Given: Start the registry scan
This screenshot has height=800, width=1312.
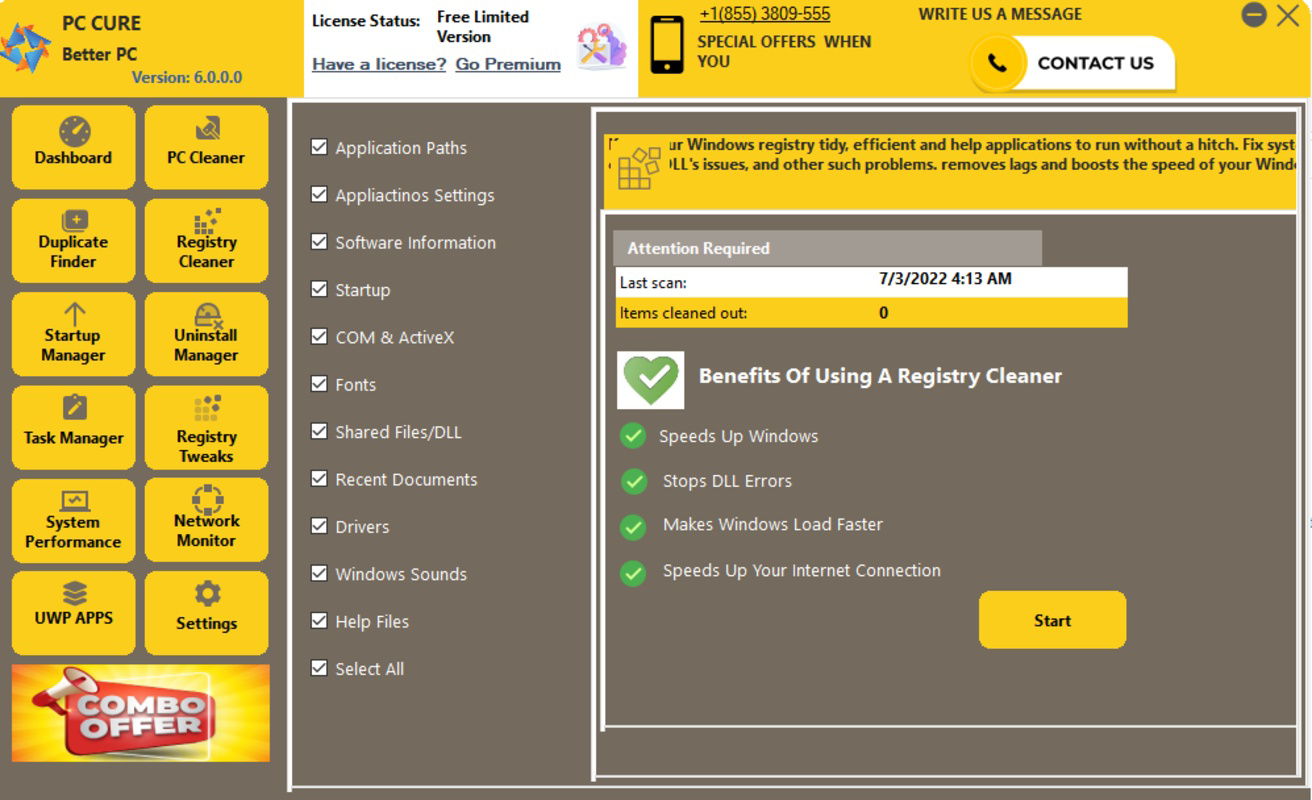Looking at the screenshot, I should point(1052,620).
